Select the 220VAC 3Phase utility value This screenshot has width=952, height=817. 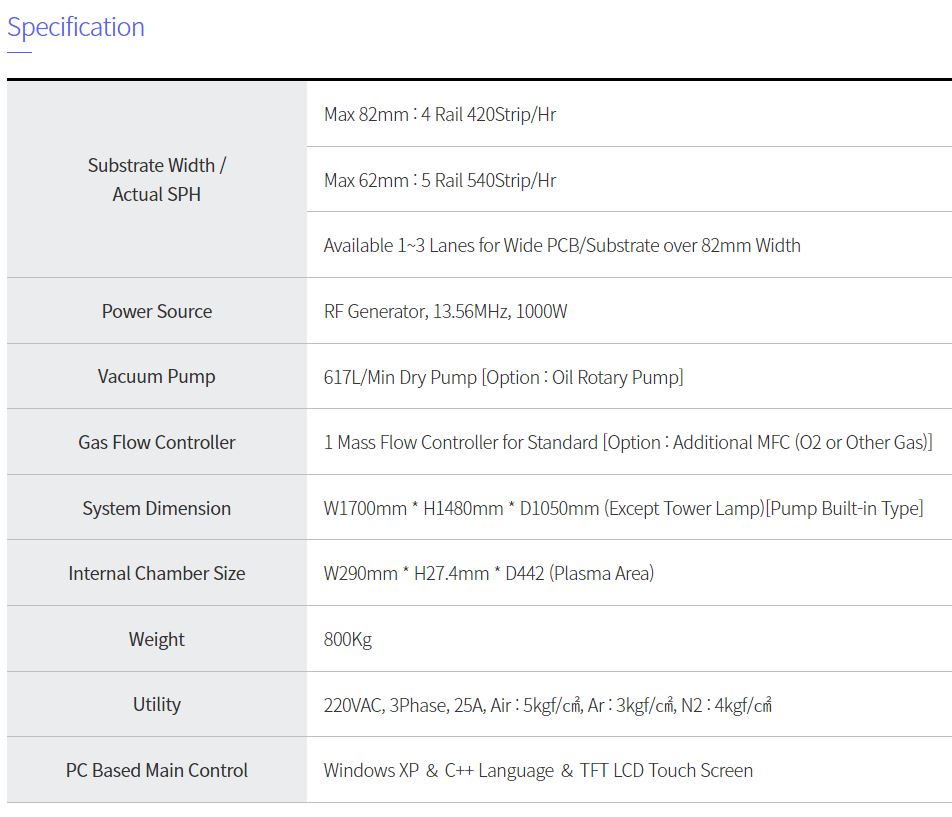[x=548, y=705]
